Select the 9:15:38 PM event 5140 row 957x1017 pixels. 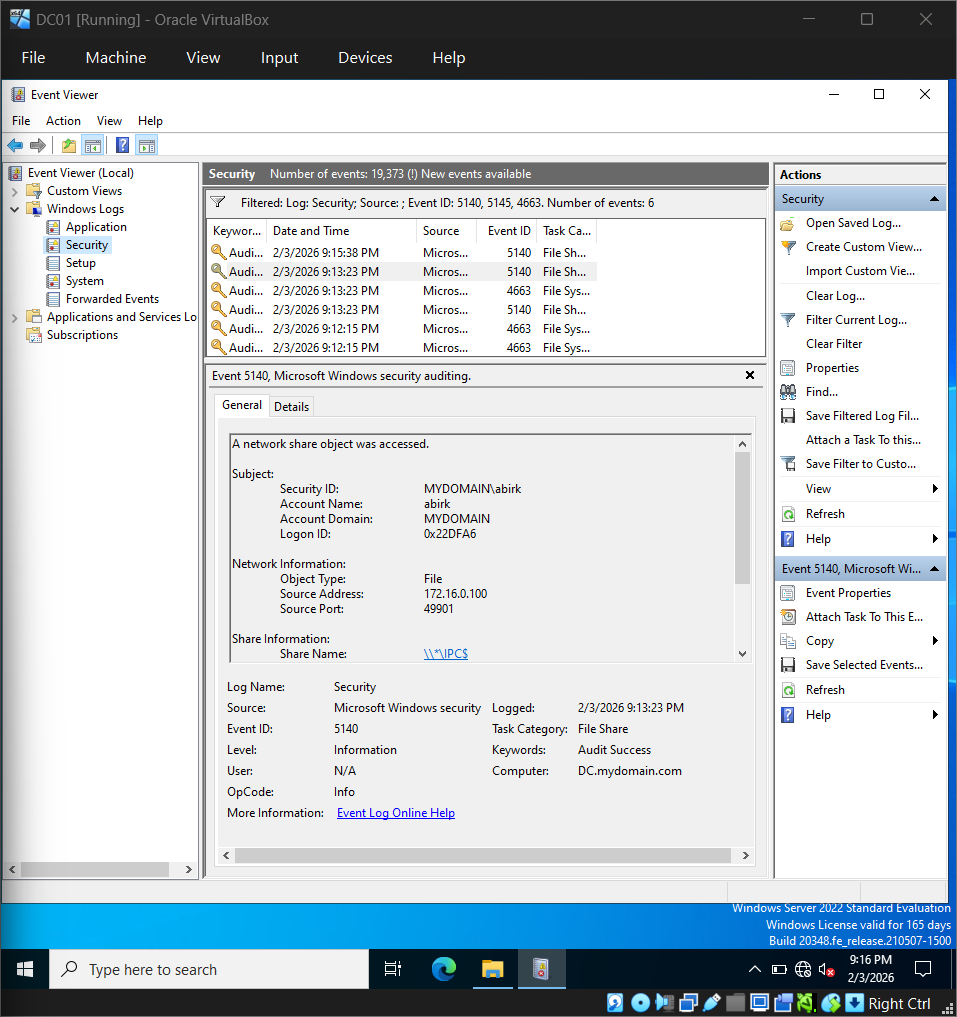402,253
